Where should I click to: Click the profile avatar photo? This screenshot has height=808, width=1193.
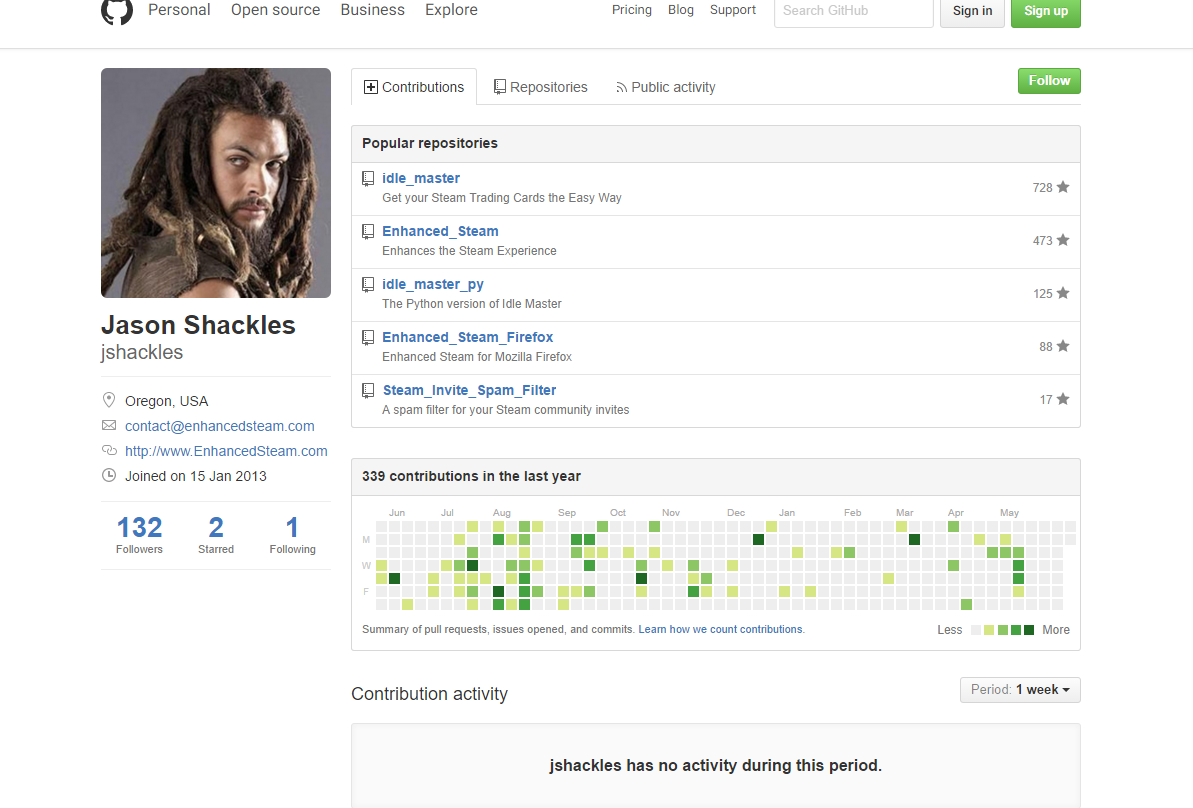[x=216, y=183]
